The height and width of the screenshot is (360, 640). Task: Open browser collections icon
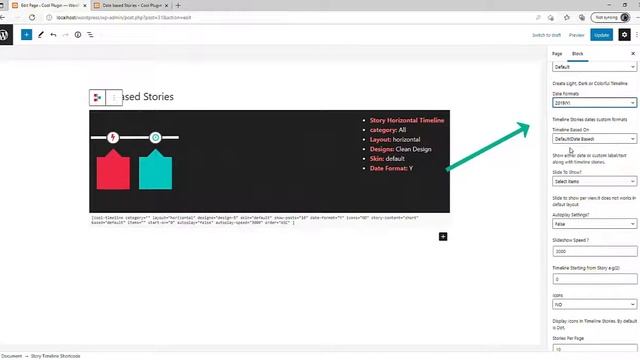[x=582, y=18]
